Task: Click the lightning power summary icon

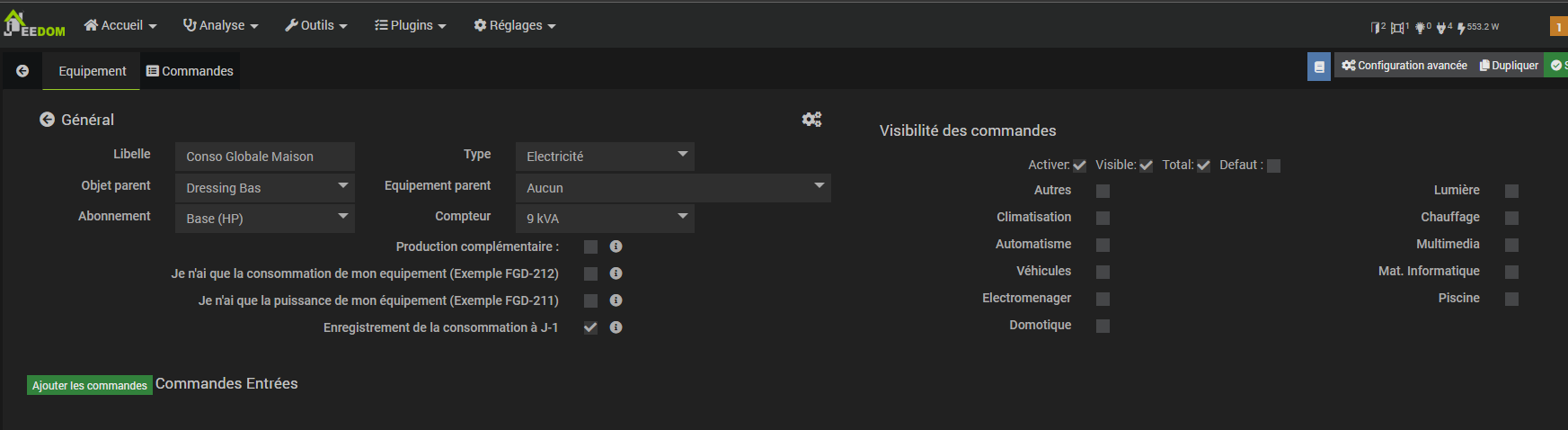Action: click(1462, 28)
